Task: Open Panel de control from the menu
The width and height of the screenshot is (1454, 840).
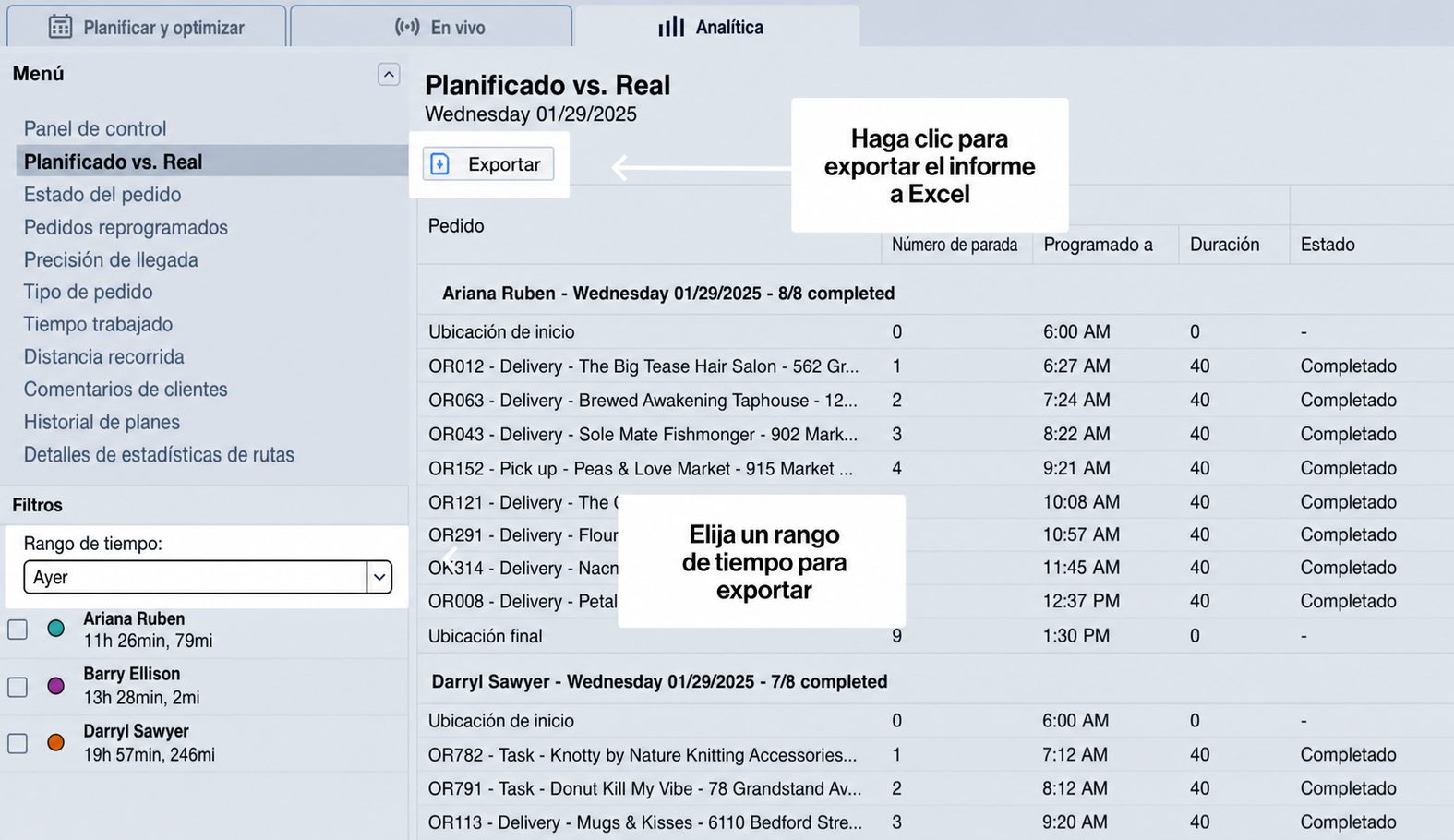Action: (95, 128)
